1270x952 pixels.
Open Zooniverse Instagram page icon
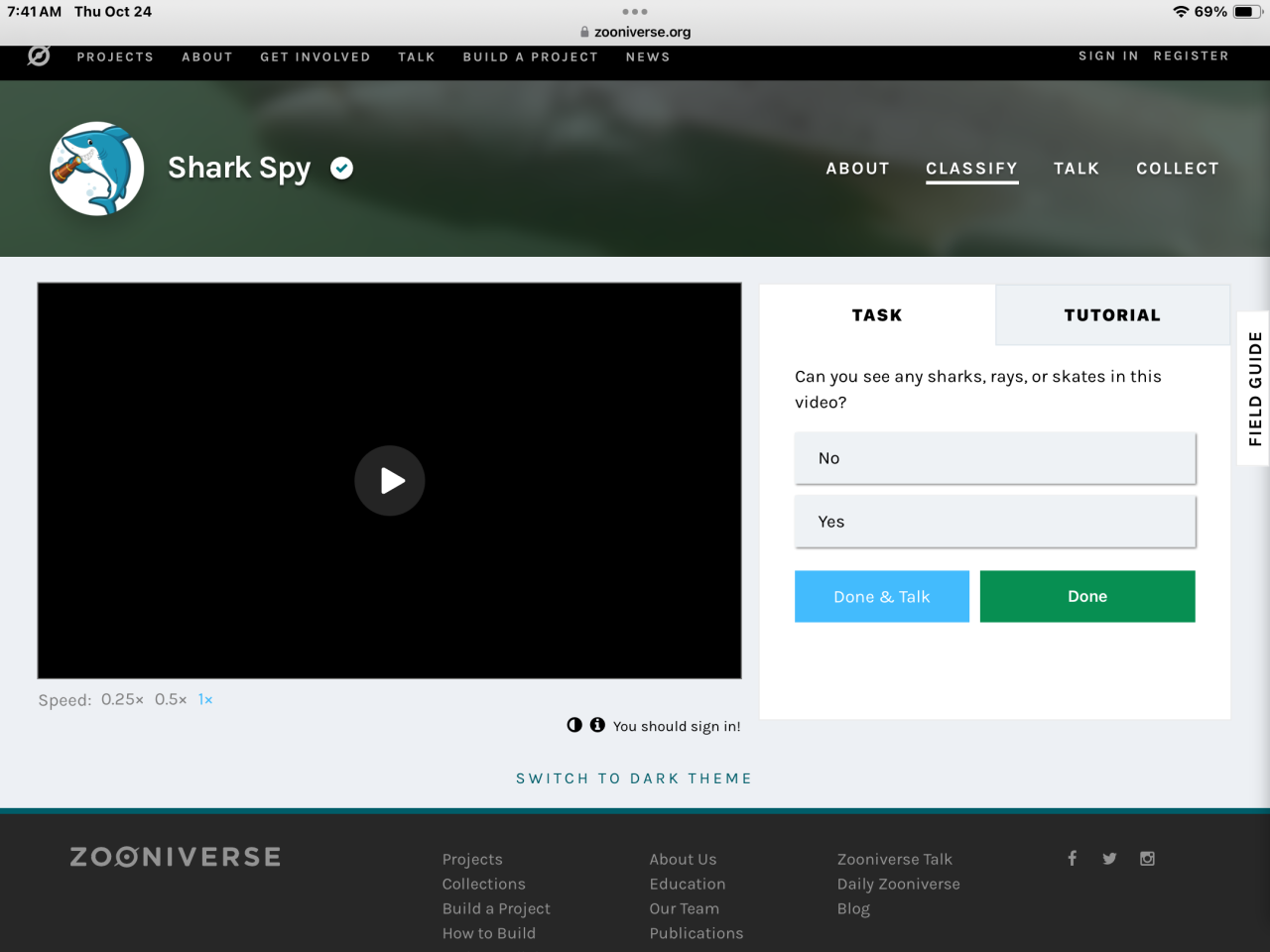pos(1147,859)
